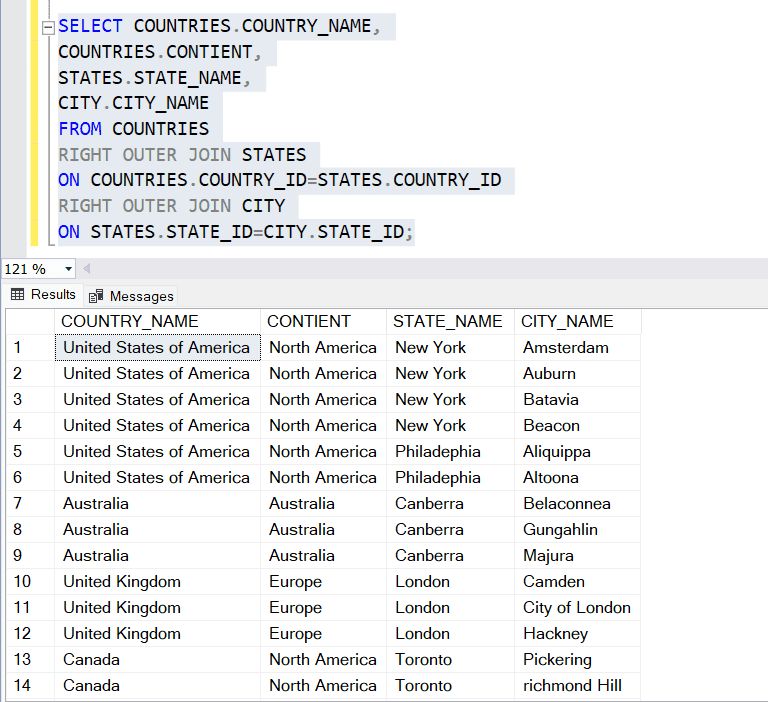768x702 pixels.
Task: Select the CITY_NAME column header
Action: pyautogui.click(x=577, y=321)
